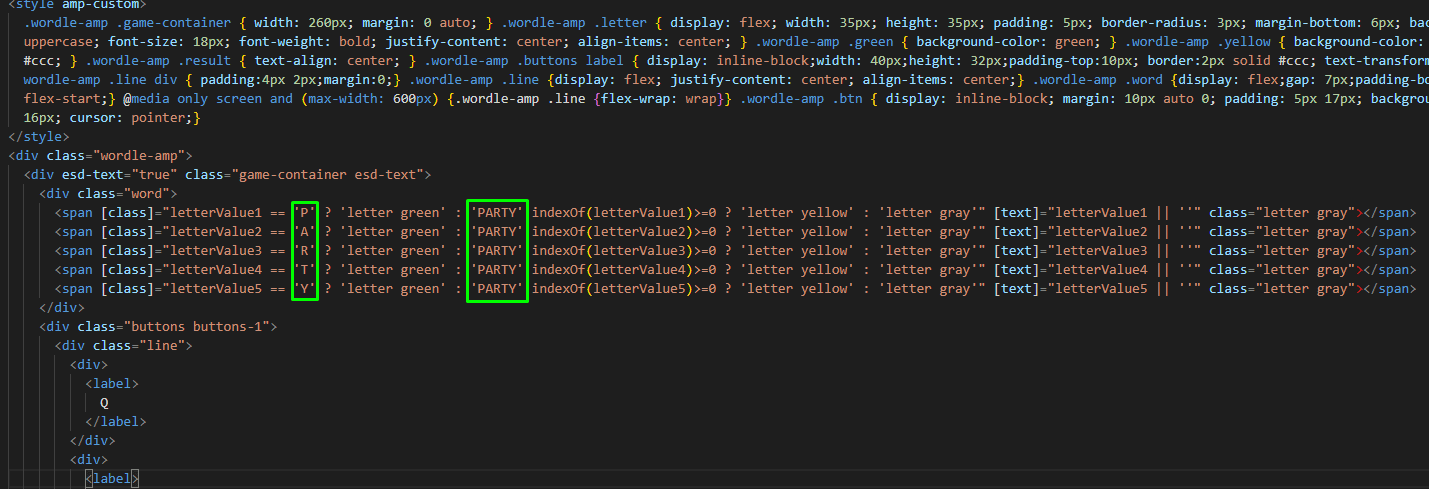1429x489 pixels.
Task: Click the highlighted 'T' in the letterValue4 line
Action: coord(305,270)
